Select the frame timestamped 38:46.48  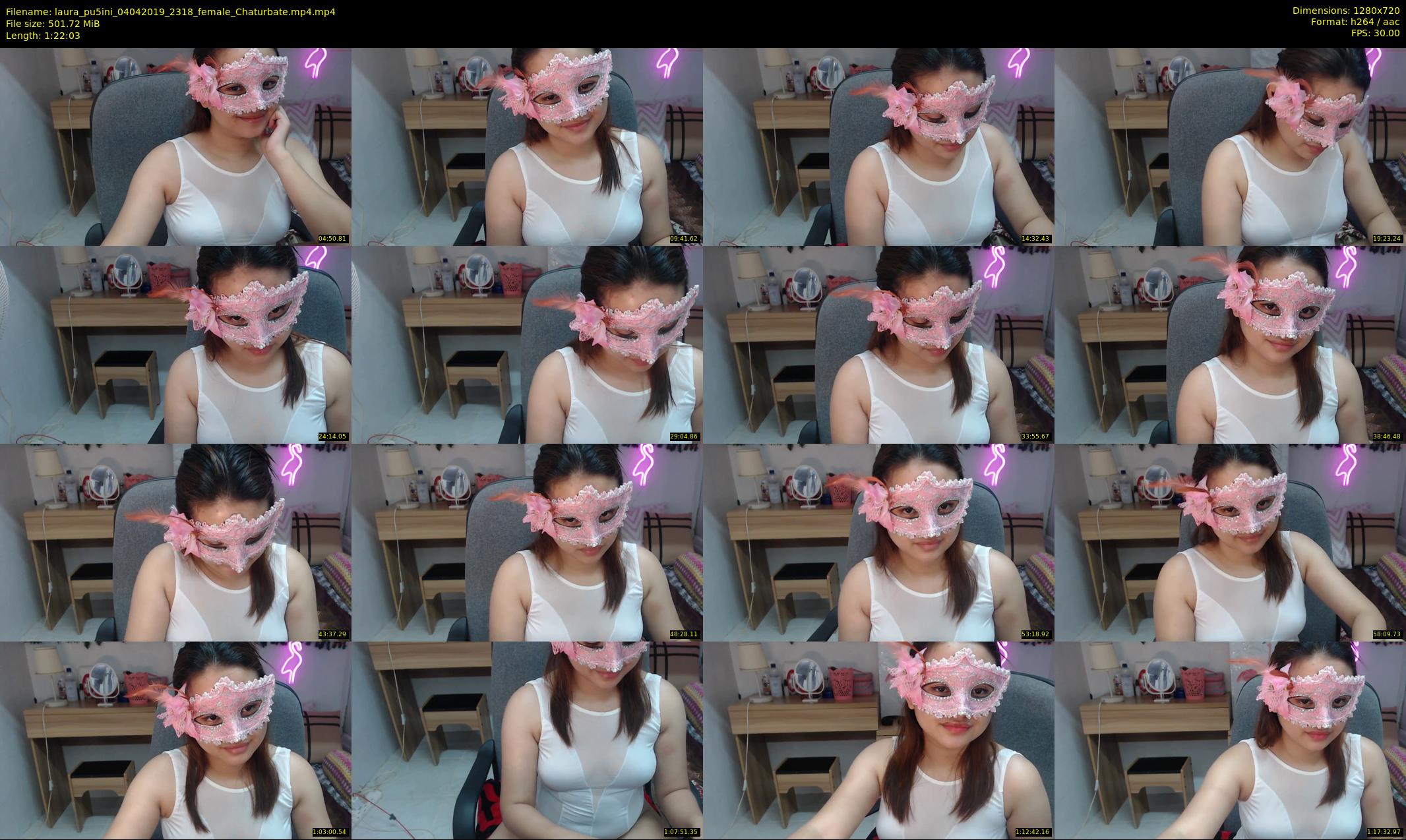coord(1230,344)
